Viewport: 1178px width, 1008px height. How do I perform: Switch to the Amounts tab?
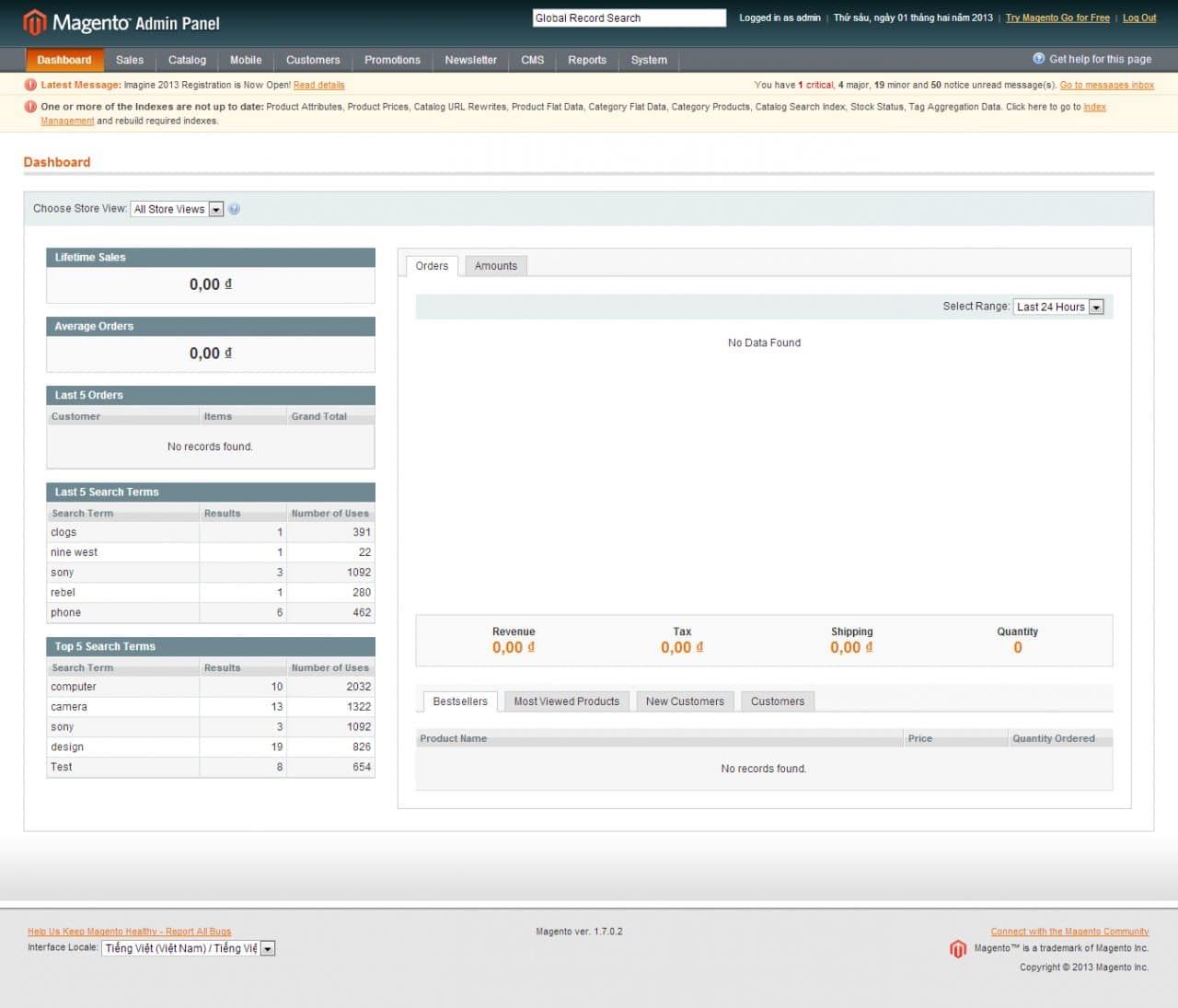[x=495, y=266]
